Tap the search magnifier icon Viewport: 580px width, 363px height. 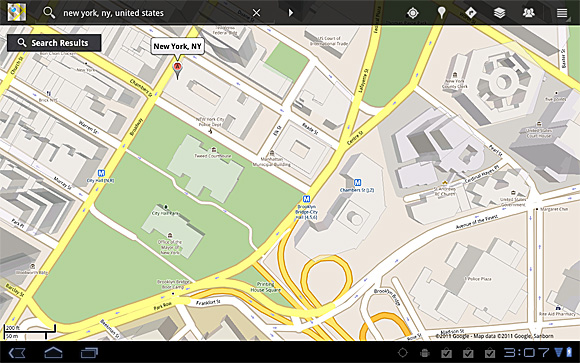49,13
